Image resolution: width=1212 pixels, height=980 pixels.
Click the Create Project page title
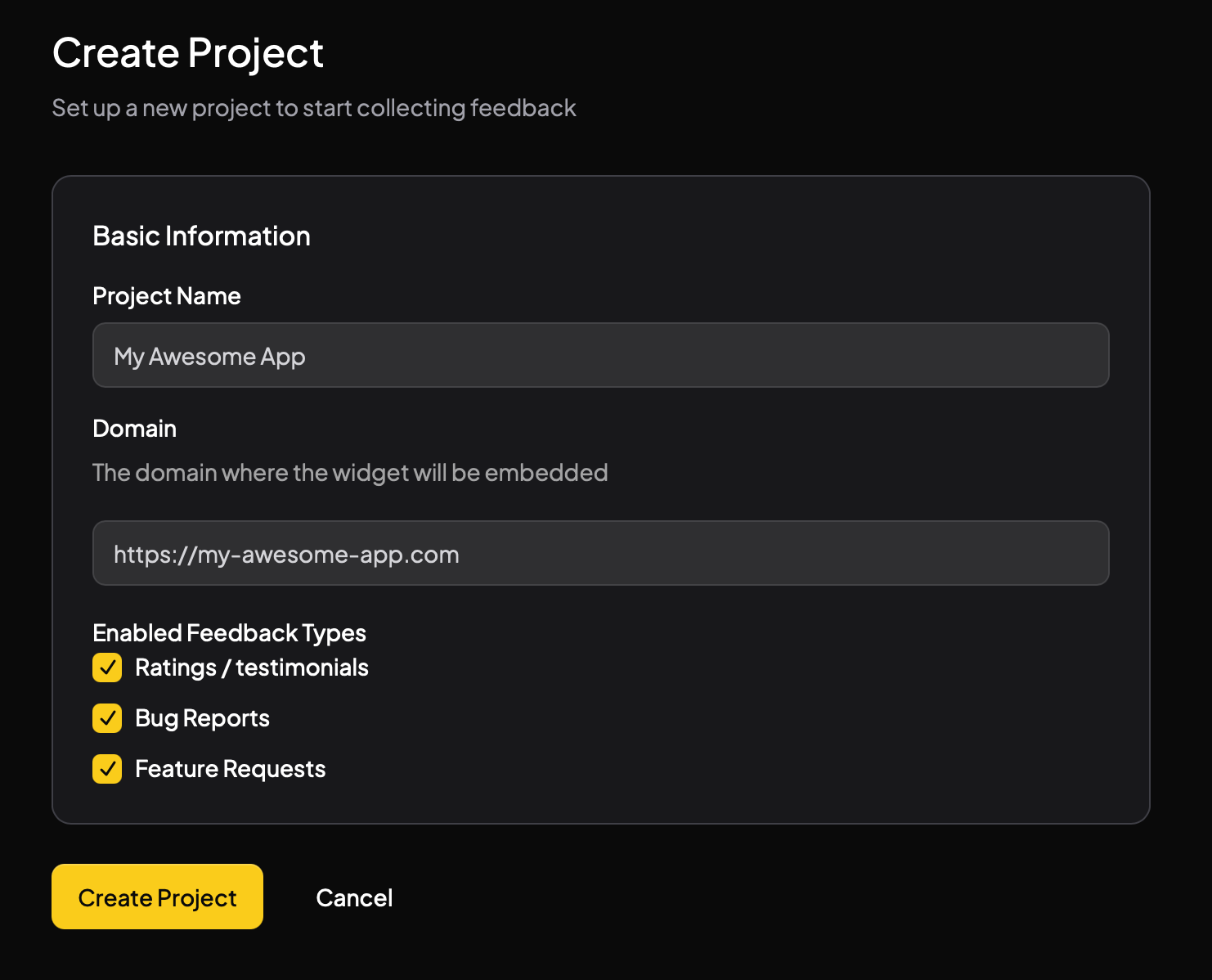(x=187, y=52)
